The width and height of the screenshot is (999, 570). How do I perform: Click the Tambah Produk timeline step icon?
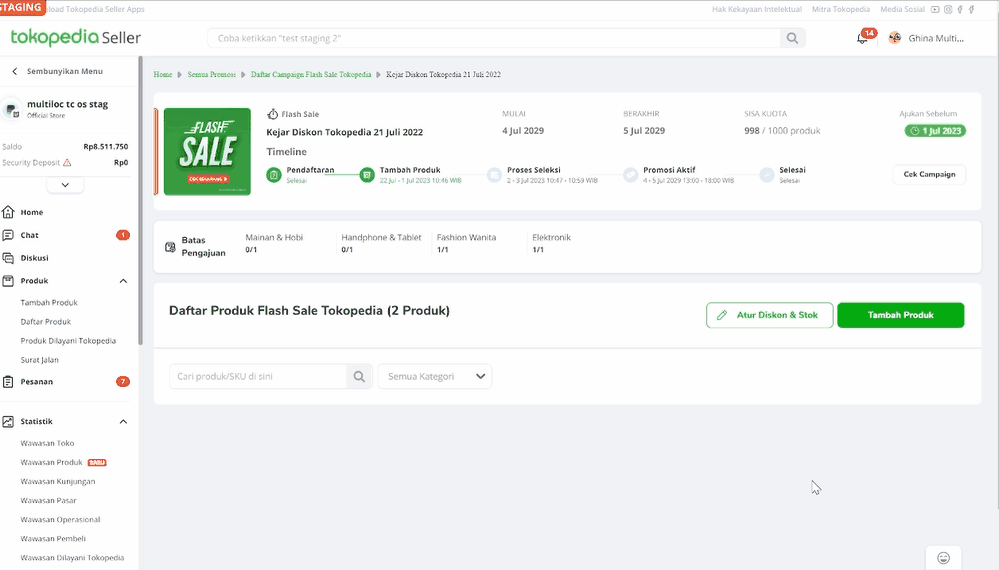point(366,175)
